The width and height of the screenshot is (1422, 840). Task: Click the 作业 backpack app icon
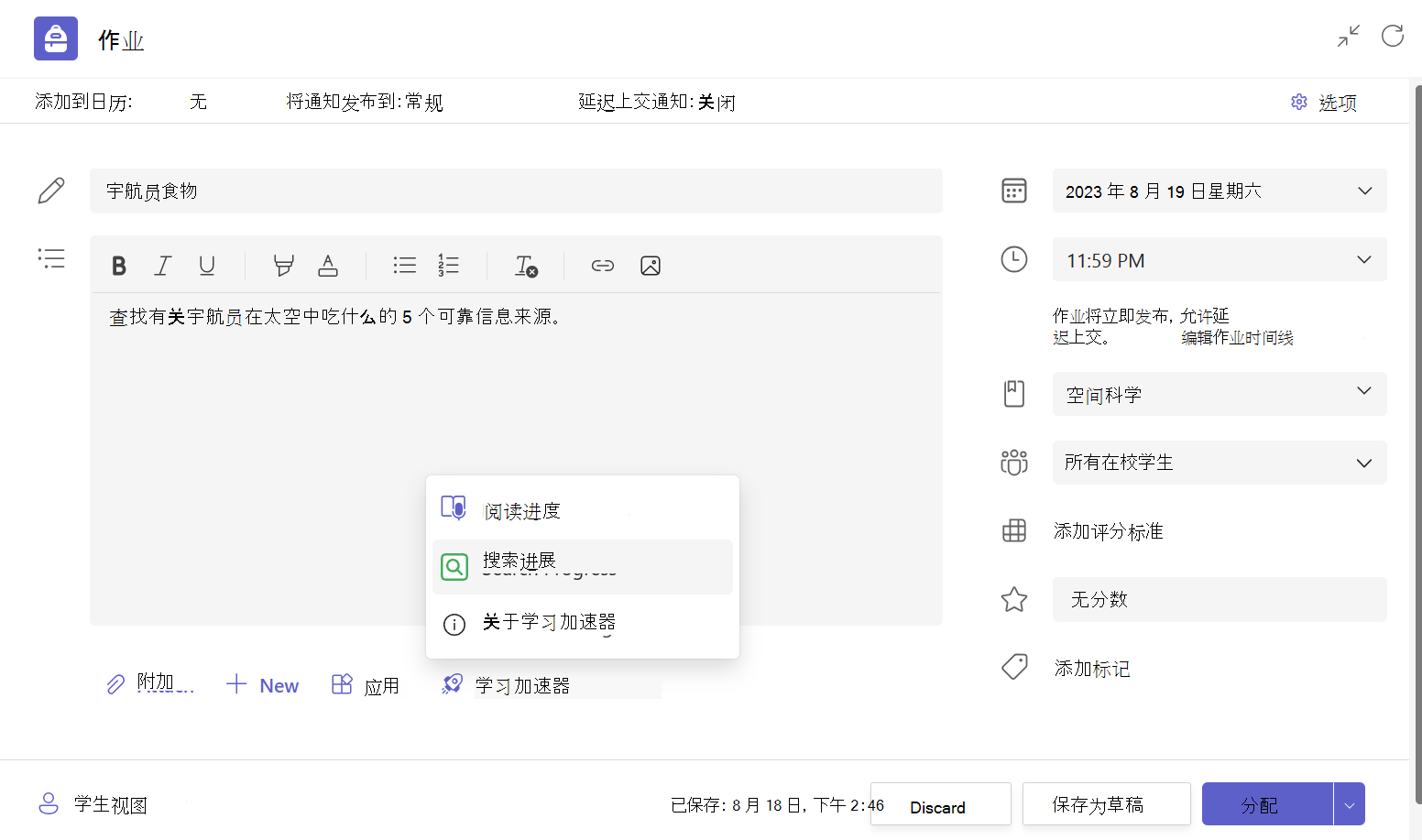[x=56, y=38]
